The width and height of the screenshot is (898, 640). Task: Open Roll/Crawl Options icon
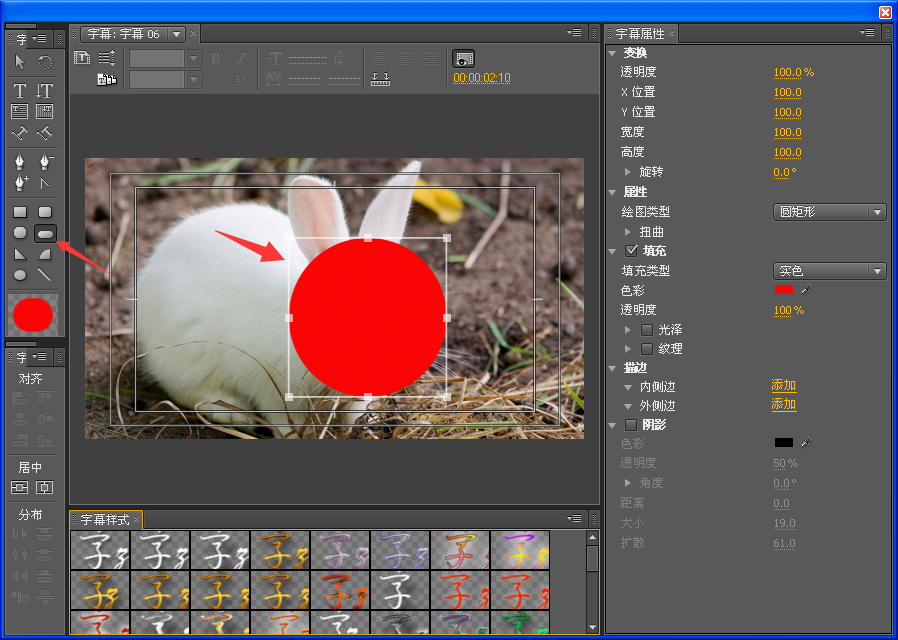click(x=107, y=58)
